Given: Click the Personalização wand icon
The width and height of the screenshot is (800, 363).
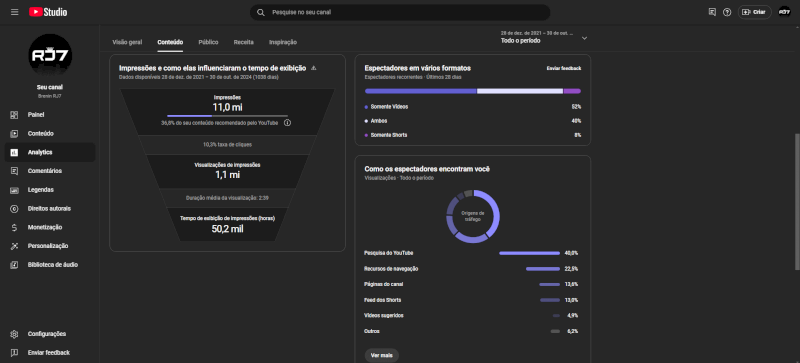Looking at the screenshot, I should (x=14, y=246).
